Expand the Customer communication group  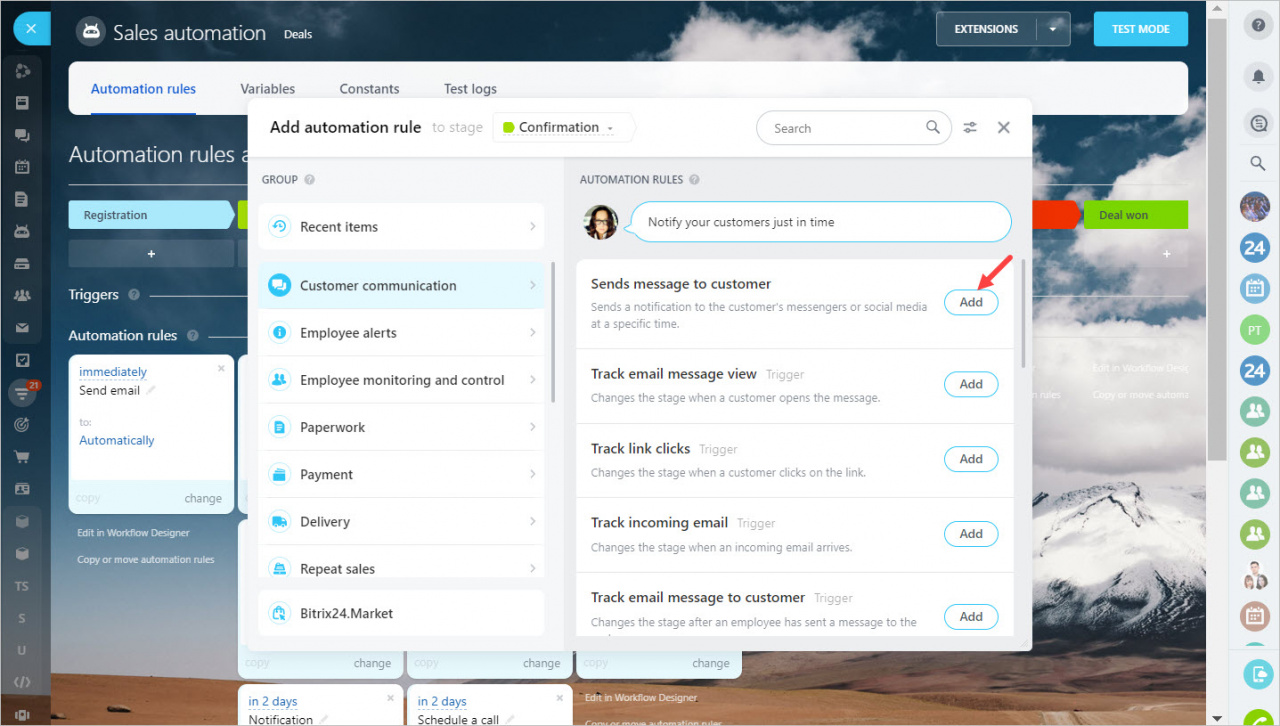[x=401, y=285]
